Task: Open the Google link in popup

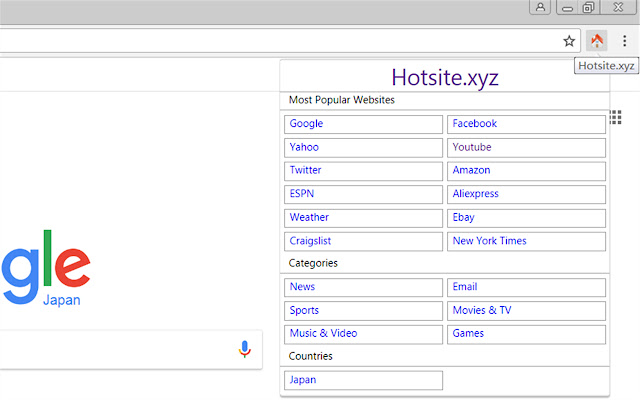Action: 363,124
